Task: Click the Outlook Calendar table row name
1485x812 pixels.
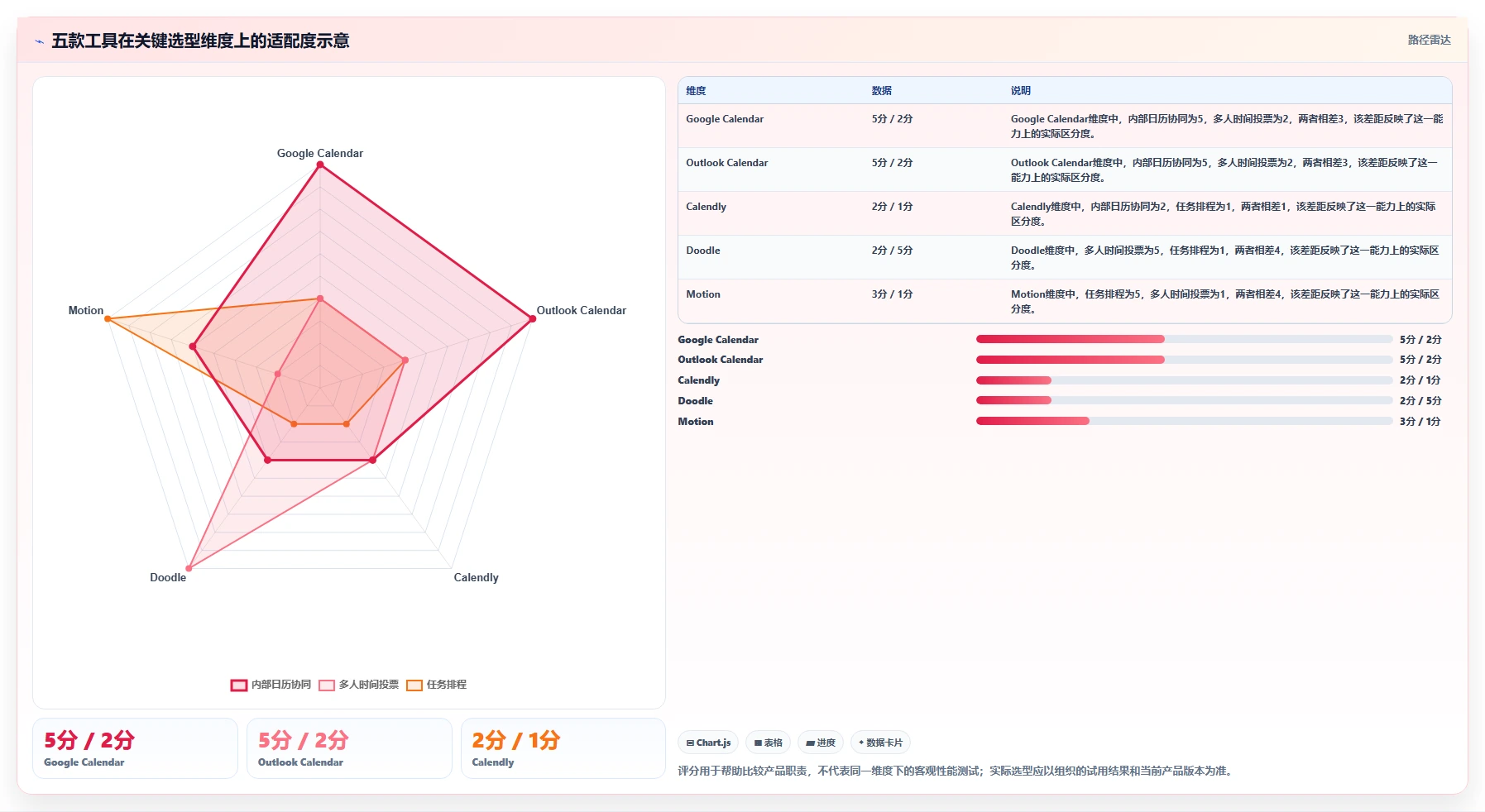Action: (726, 163)
